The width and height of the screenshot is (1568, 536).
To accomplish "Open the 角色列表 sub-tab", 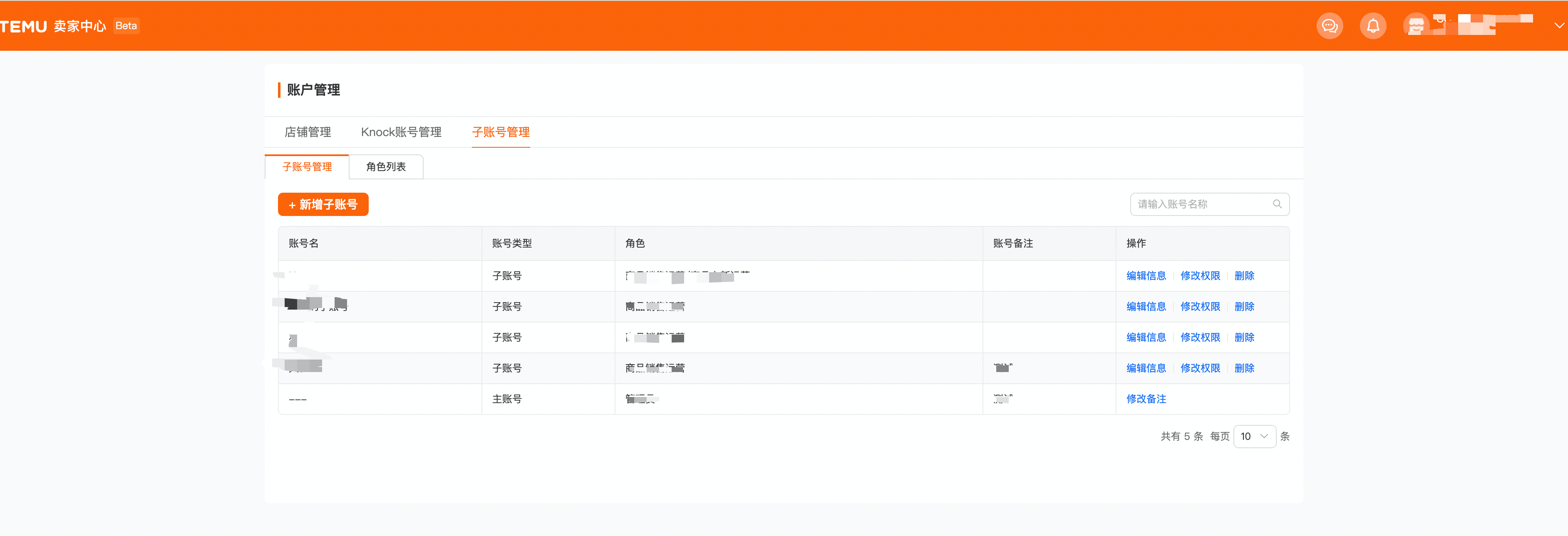I will tap(385, 167).
